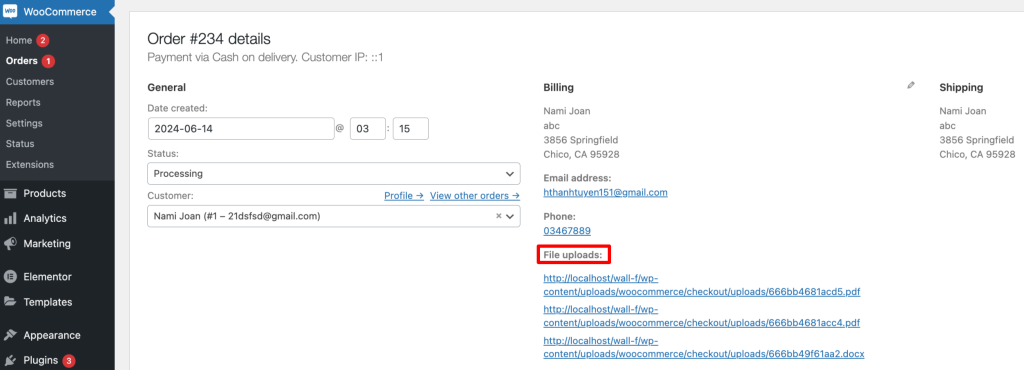Click the shipping address 3856 Springfield
Screen dimensions: 1024x370
[x=977, y=140]
